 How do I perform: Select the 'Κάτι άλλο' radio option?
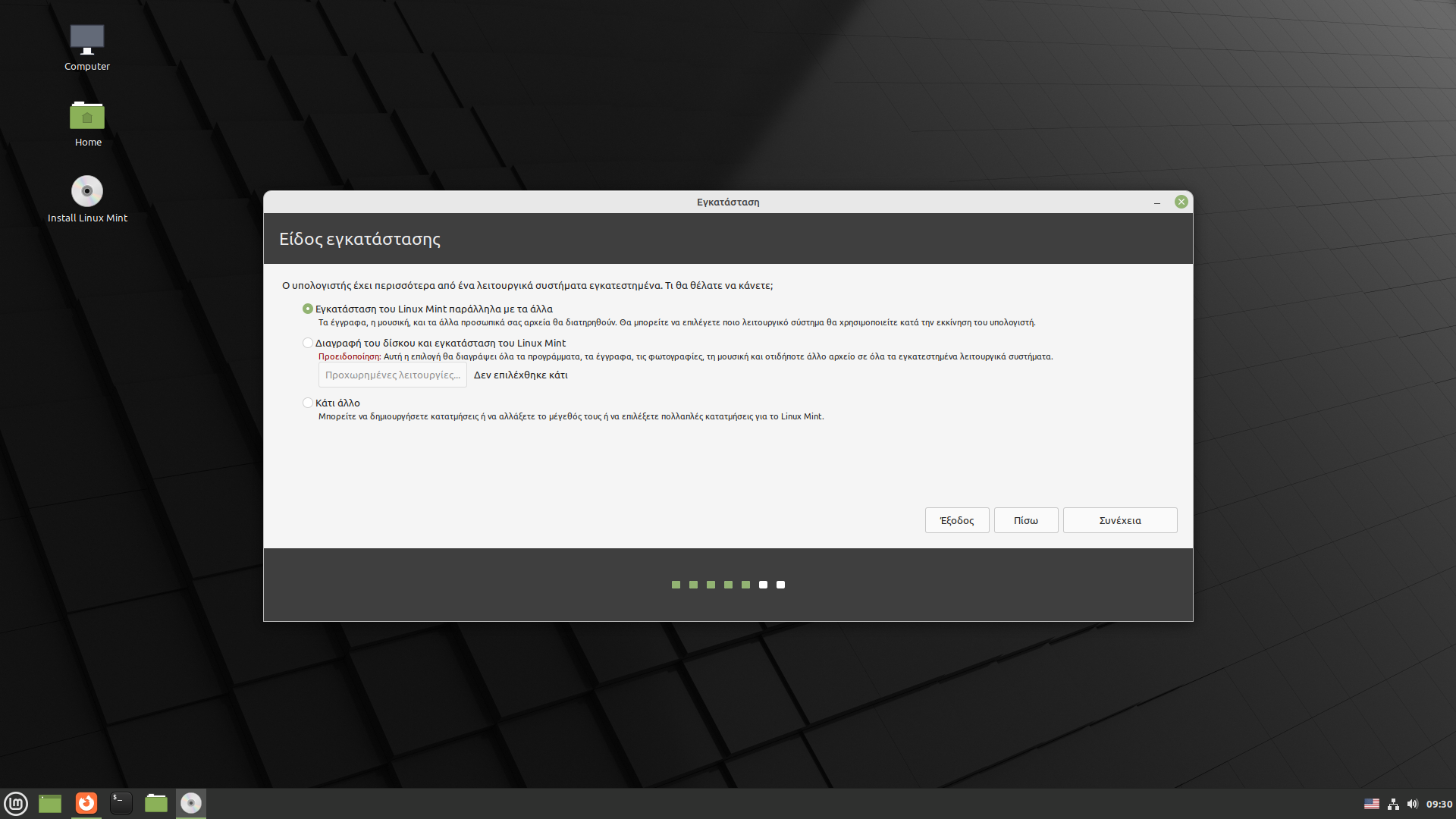(308, 403)
